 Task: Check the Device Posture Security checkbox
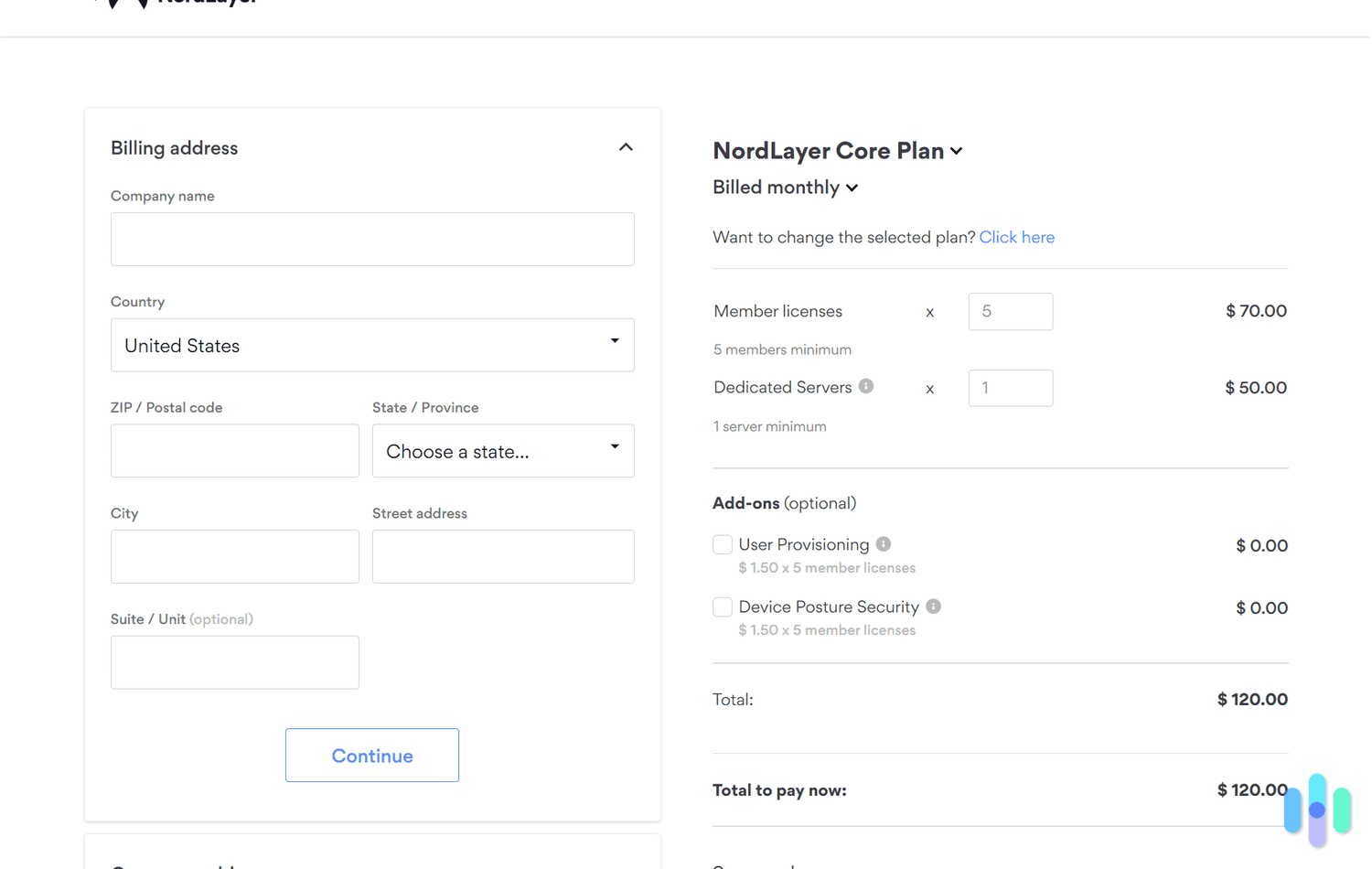pos(722,606)
